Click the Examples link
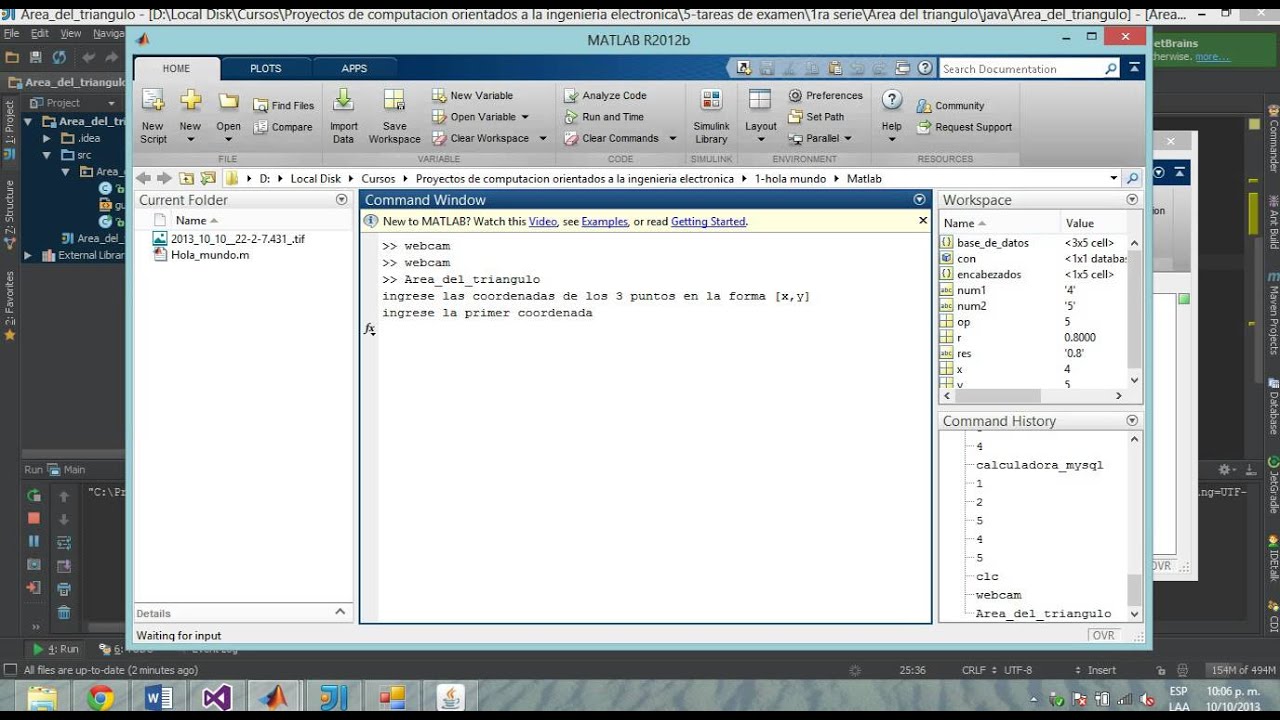 click(x=604, y=222)
